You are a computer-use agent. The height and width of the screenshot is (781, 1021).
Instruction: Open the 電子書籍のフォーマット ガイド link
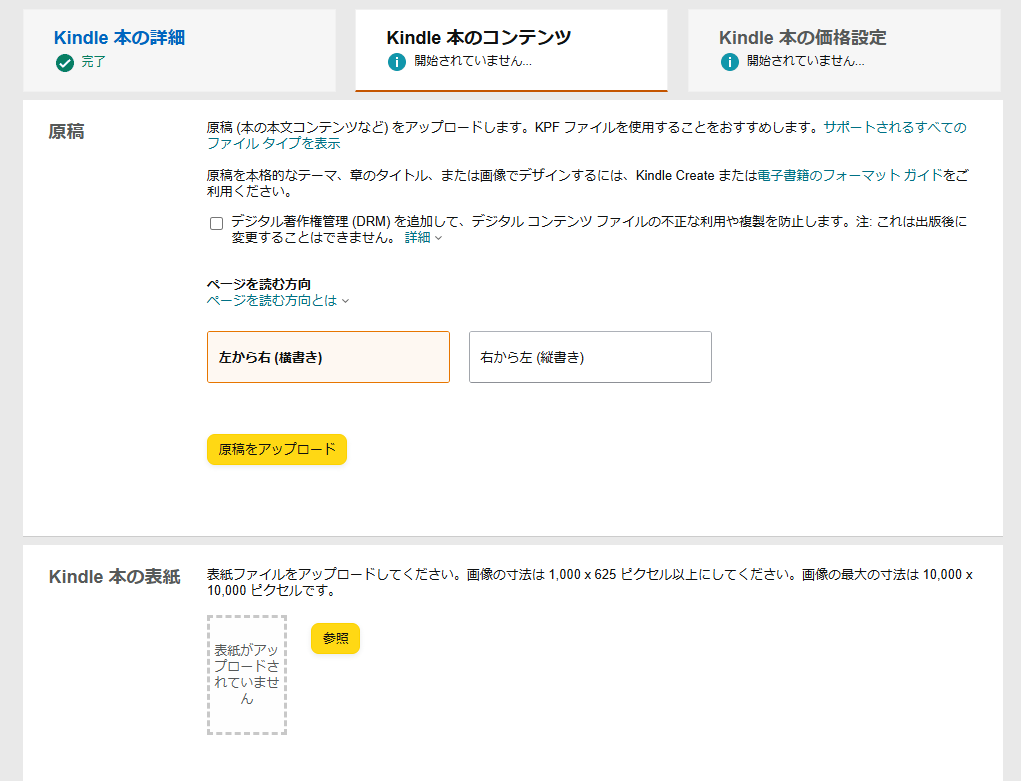pos(850,175)
